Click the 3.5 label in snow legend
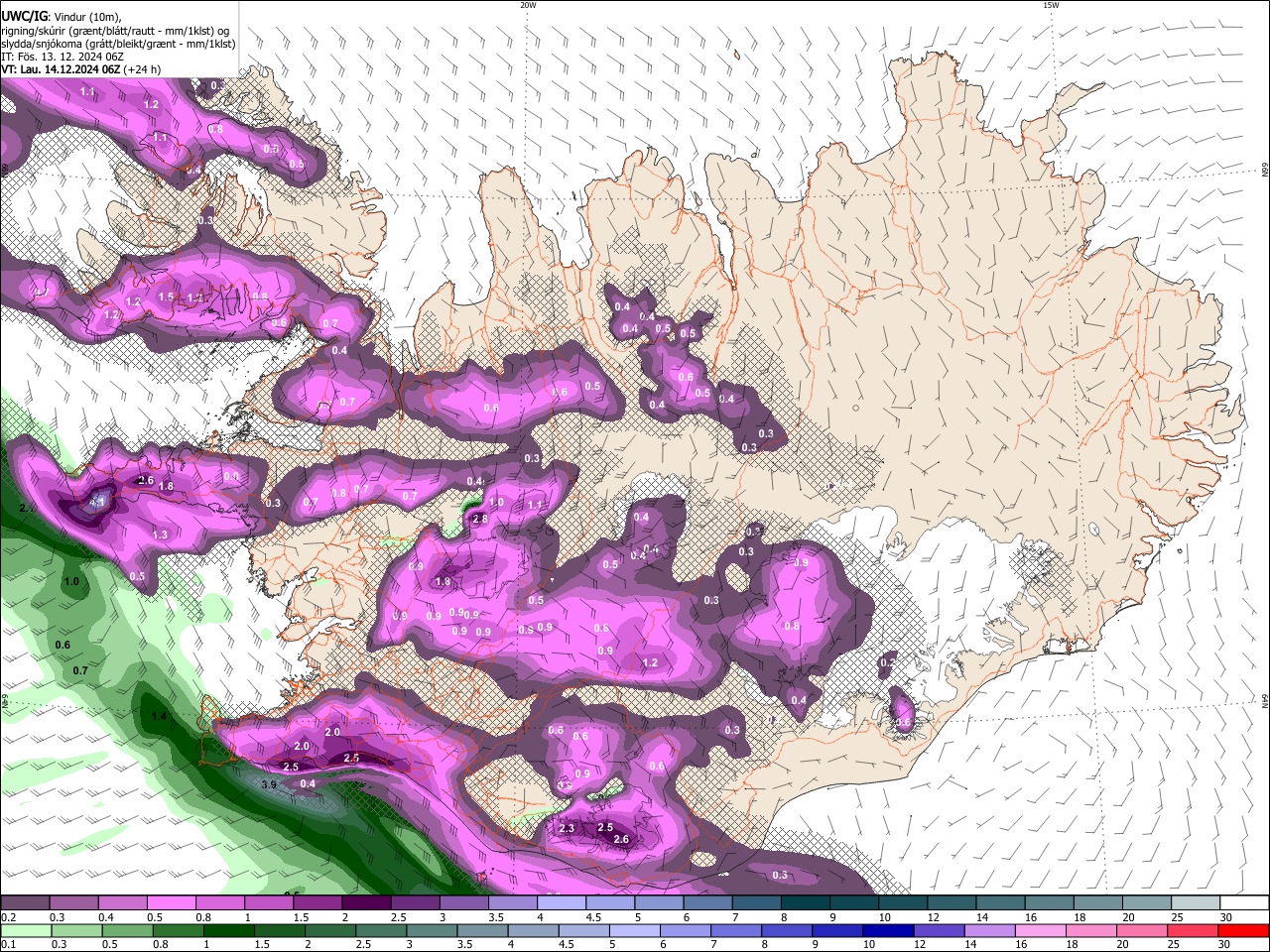 (494, 917)
